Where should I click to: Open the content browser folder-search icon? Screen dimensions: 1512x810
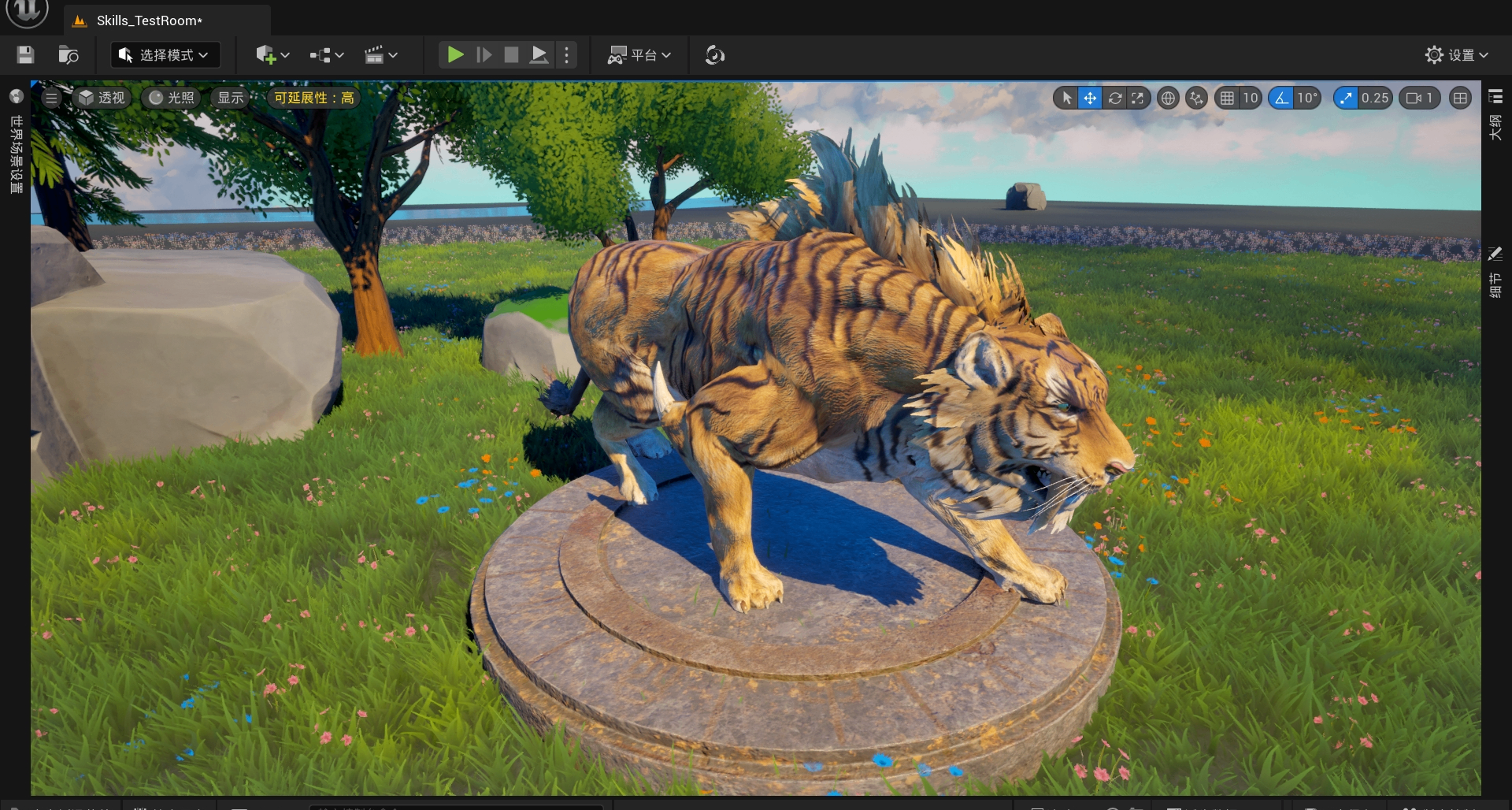(69, 54)
